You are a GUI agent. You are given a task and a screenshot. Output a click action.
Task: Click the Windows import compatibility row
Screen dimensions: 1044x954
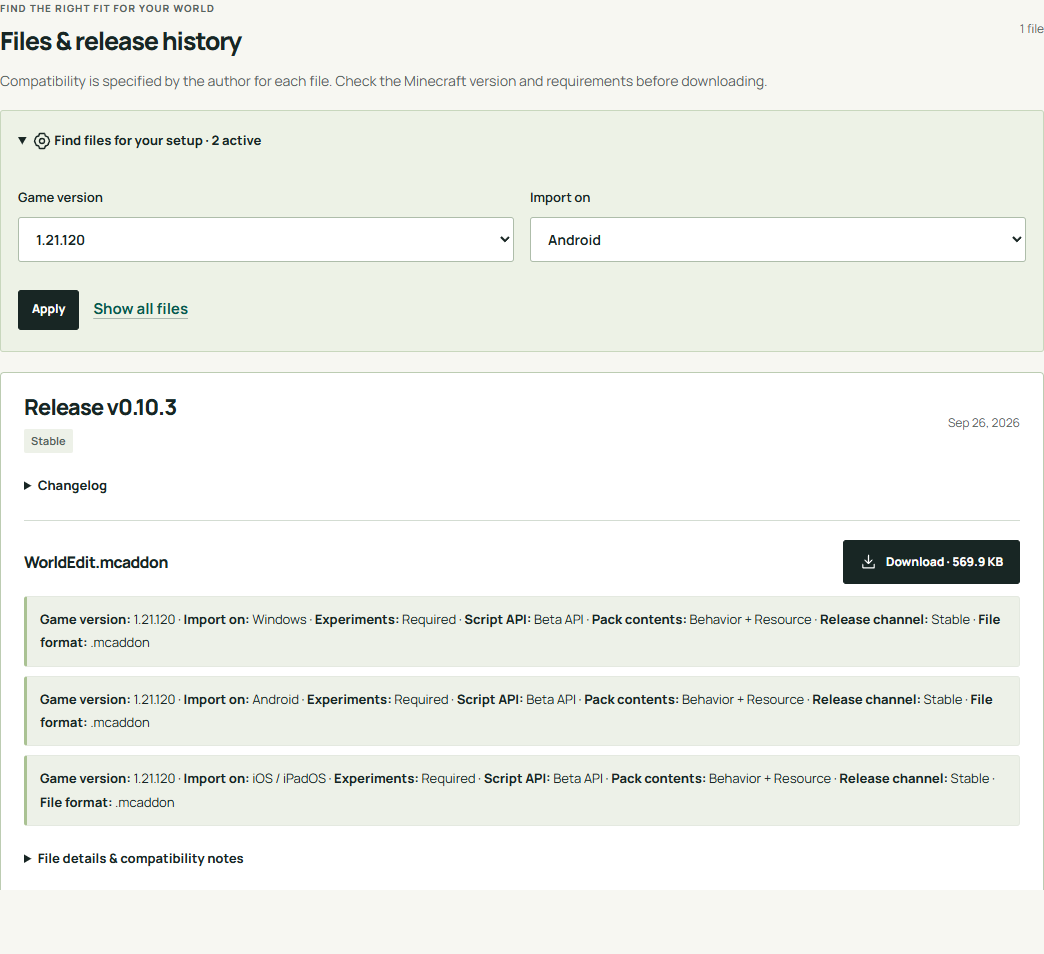click(522, 631)
